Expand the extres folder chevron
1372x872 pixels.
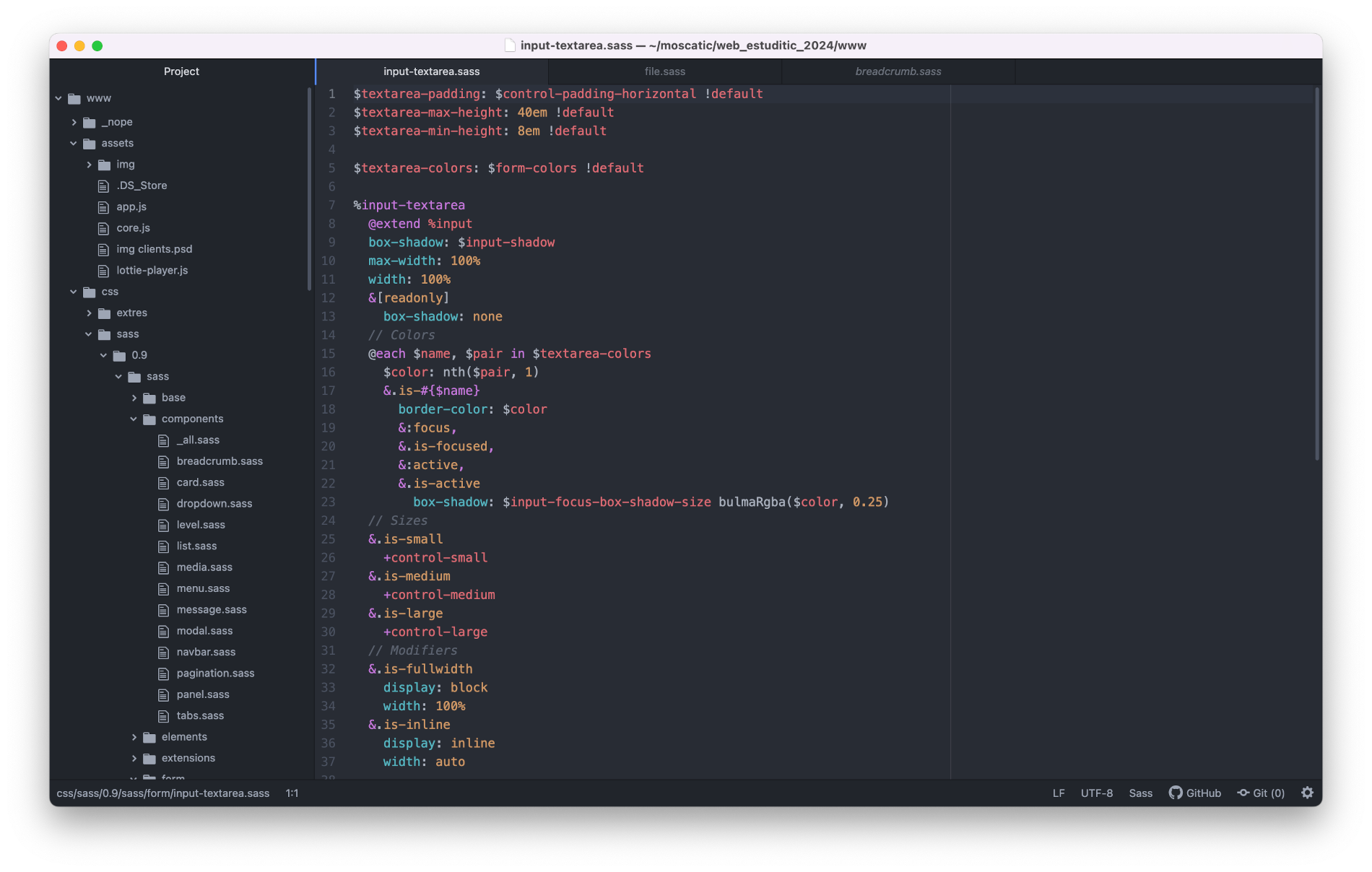[x=89, y=313]
